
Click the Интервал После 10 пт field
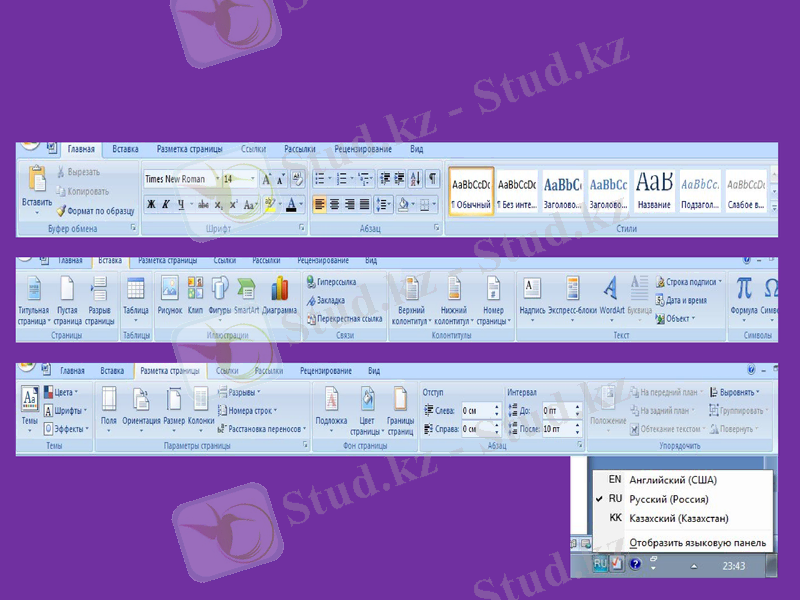562,429
